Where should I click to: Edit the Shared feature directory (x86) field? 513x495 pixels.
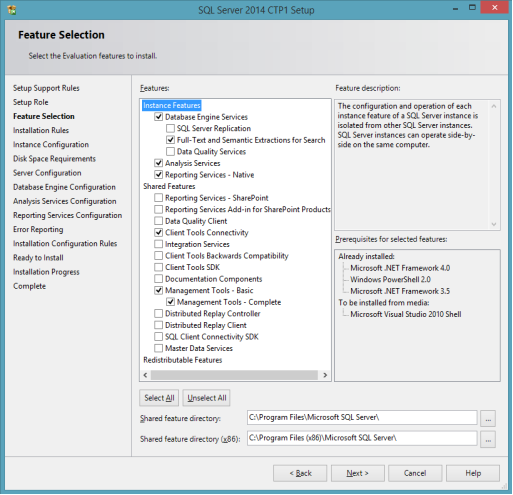point(362,438)
